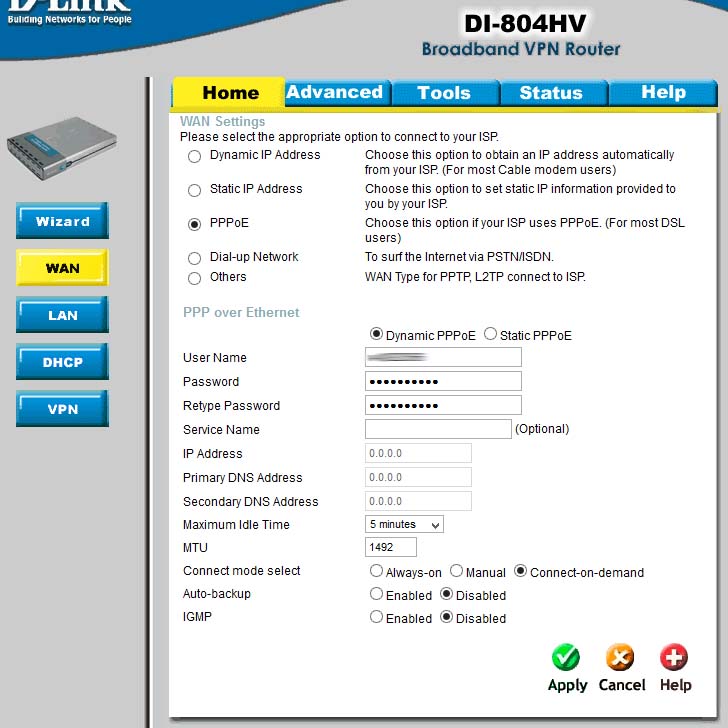Open the Maximum Idle Time dropdown
This screenshot has width=728, height=728.
404,524
